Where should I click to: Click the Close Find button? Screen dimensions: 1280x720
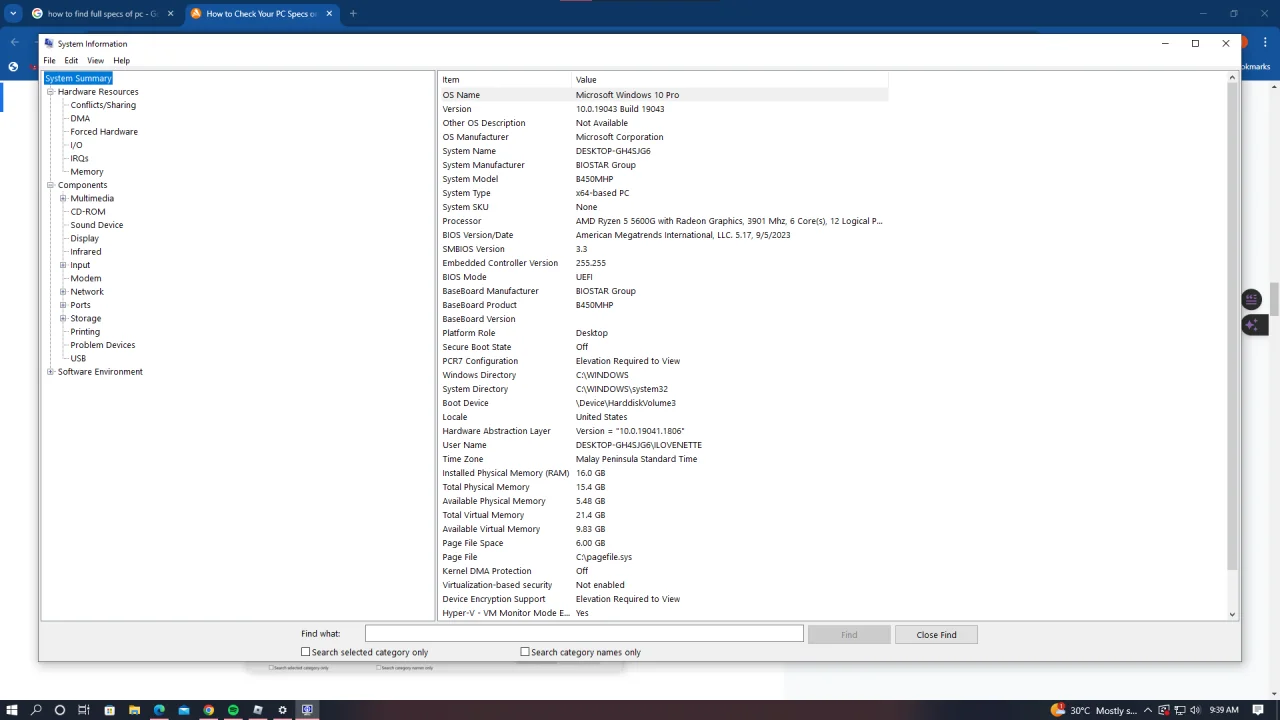pyautogui.click(x=936, y=634)
